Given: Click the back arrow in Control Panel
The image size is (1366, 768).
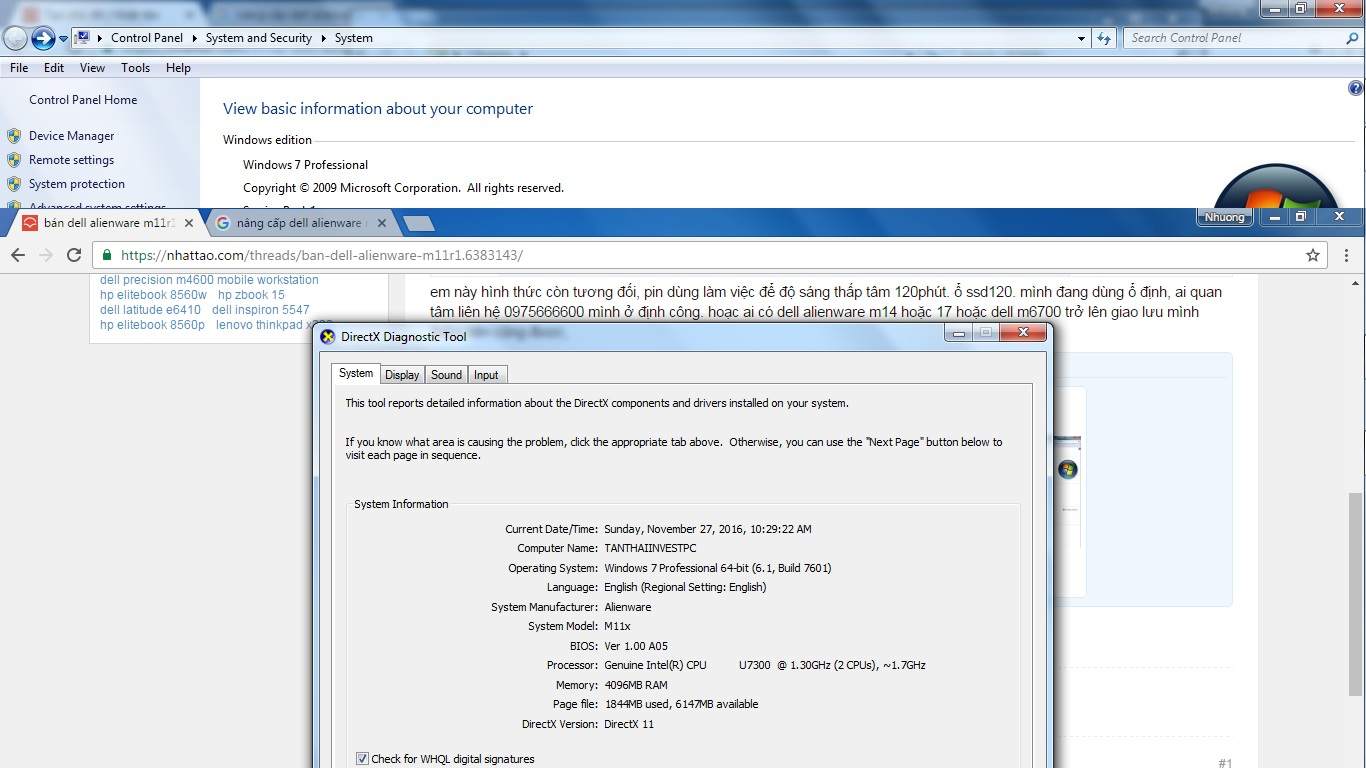Looking at the screenshot, I should [x=15, y=38].
